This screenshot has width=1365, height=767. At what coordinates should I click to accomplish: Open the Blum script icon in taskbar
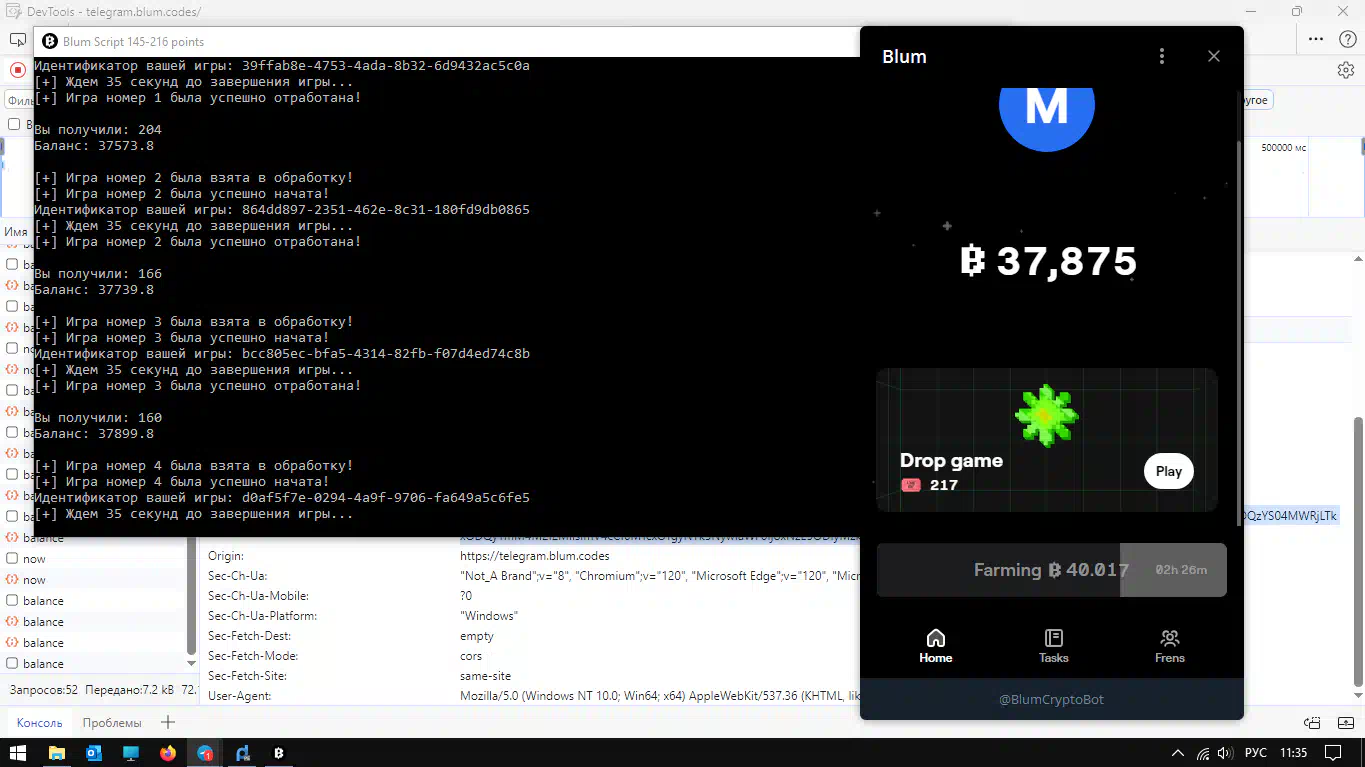point(279,753)
